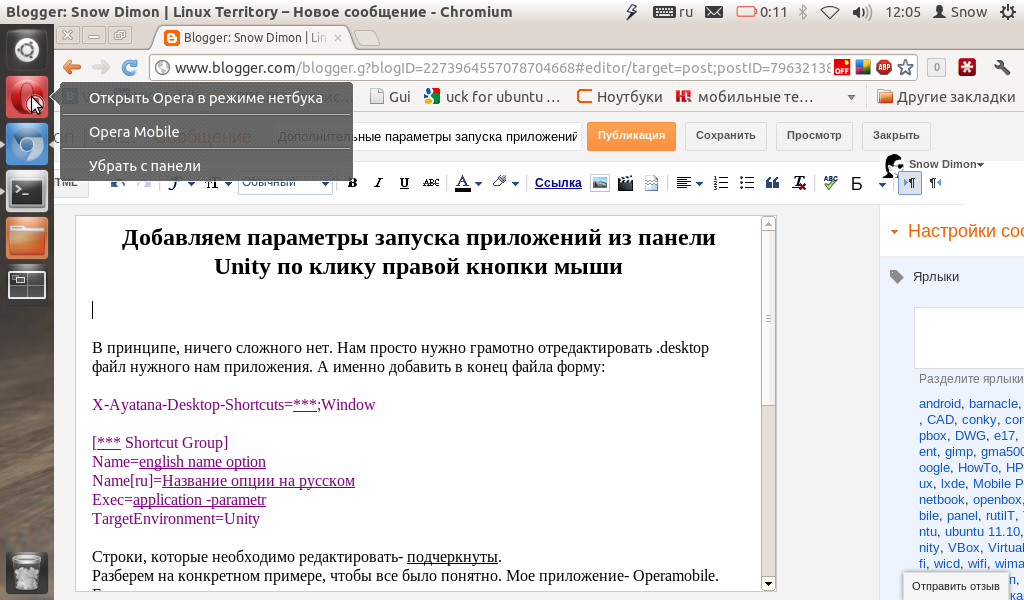This screenshot has height=600, width=1024.
Task: Open the Files folder launcher icon
Action: 27,238
